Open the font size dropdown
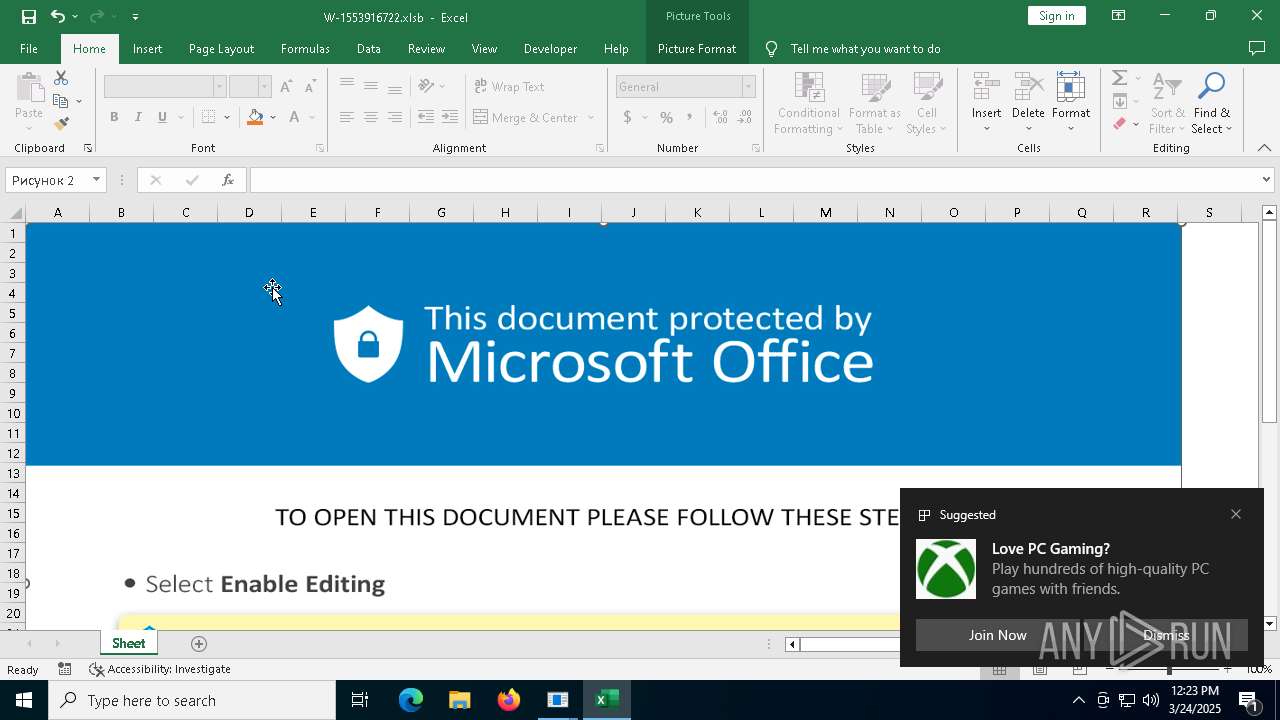 point(264,87)
